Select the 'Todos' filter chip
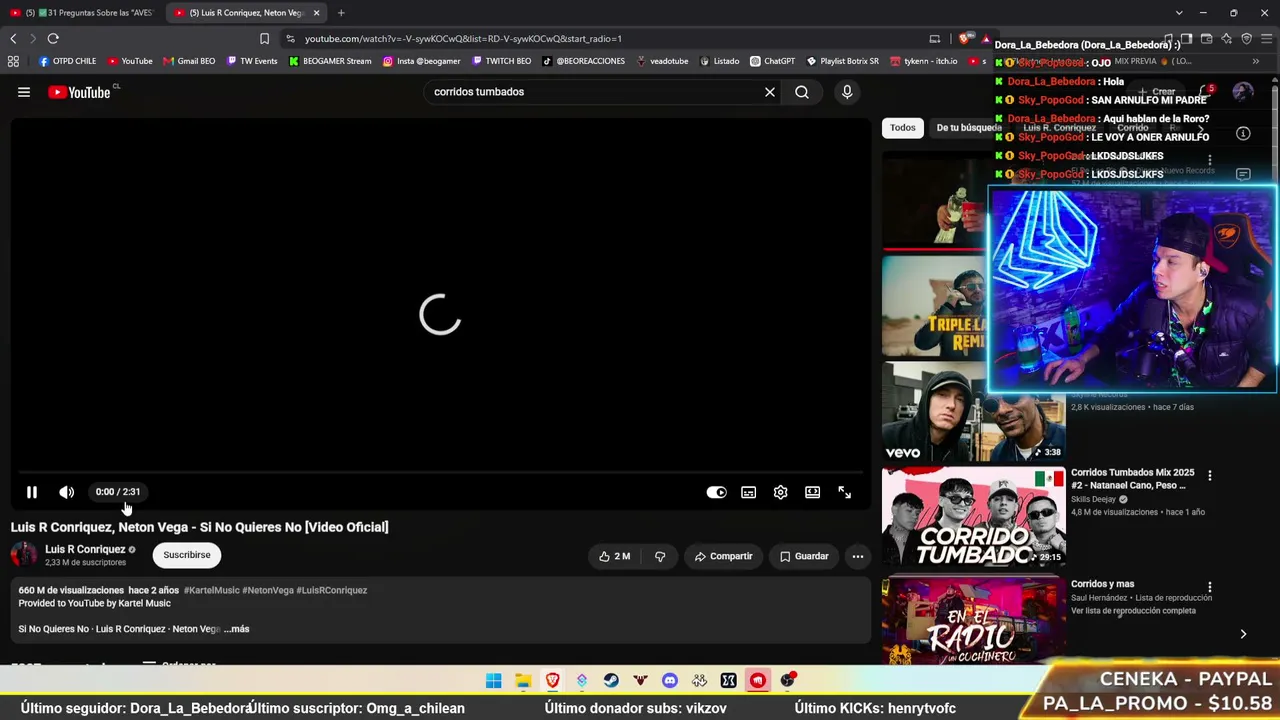Screen dimensions: 1280x720 [x=903, y=128]
